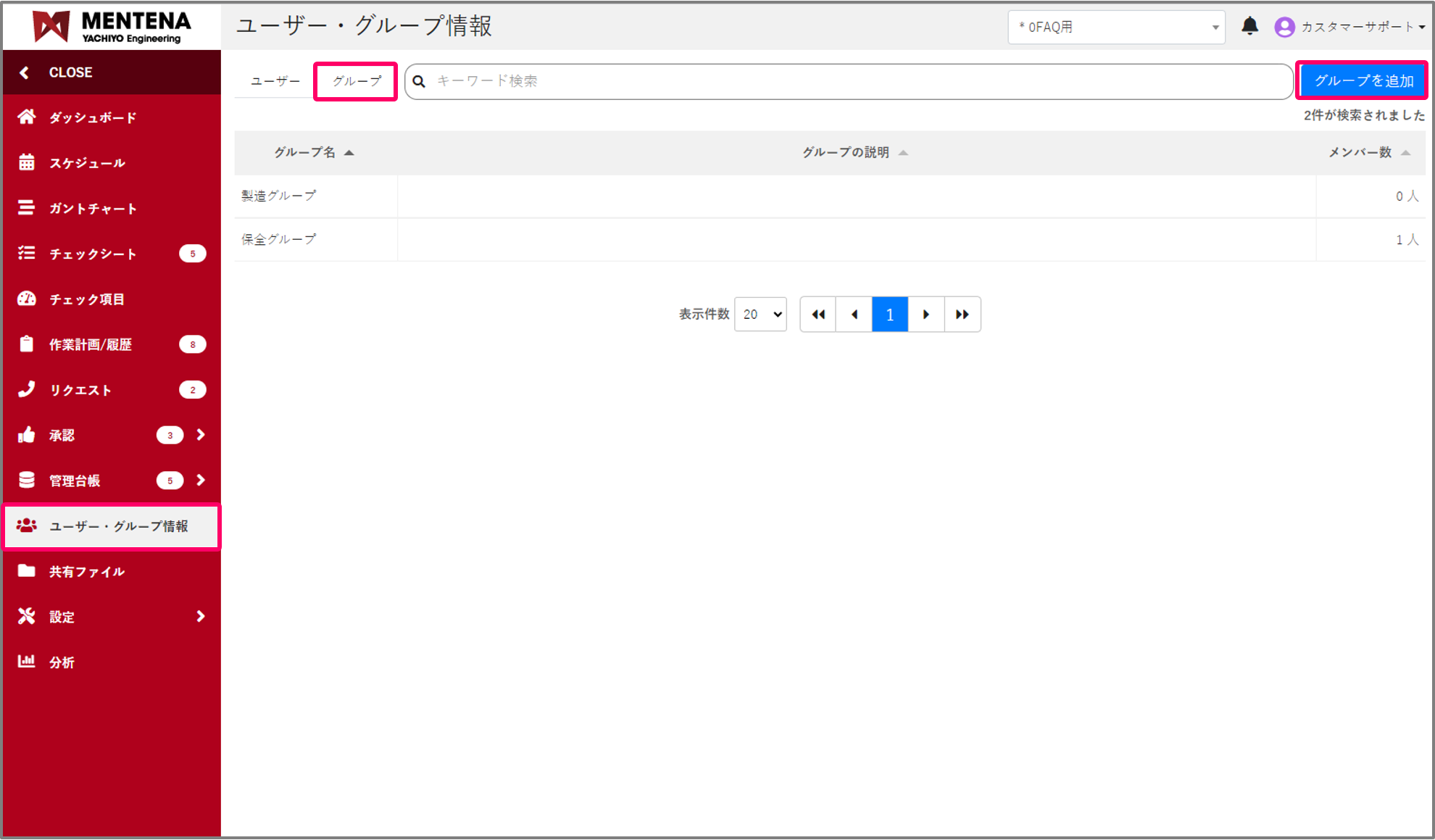
Task: Open the ガントチャート sidebar icon
Action: [x=27, y=208]
